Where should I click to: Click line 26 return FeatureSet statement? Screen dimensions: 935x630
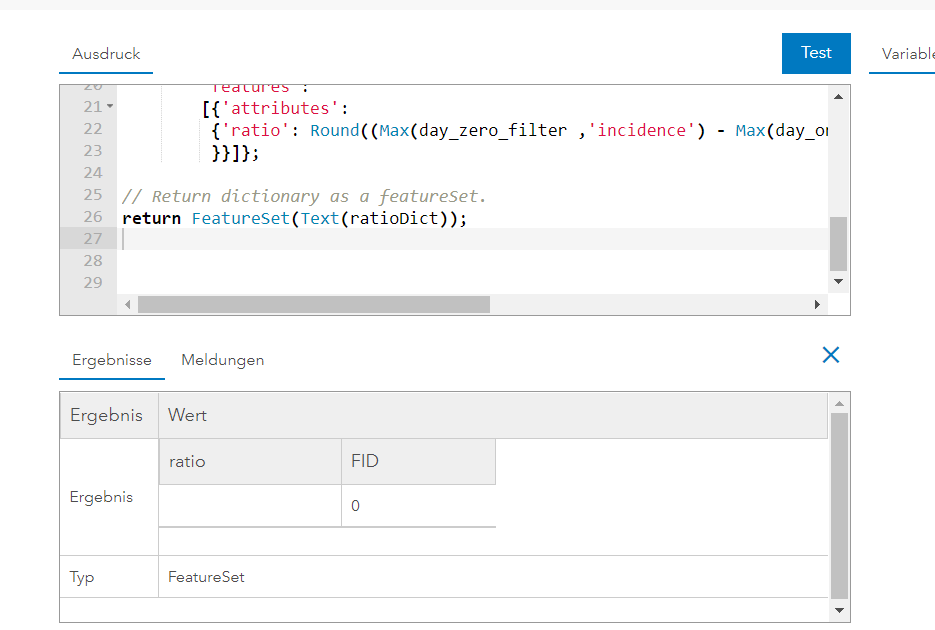[295, 217]
